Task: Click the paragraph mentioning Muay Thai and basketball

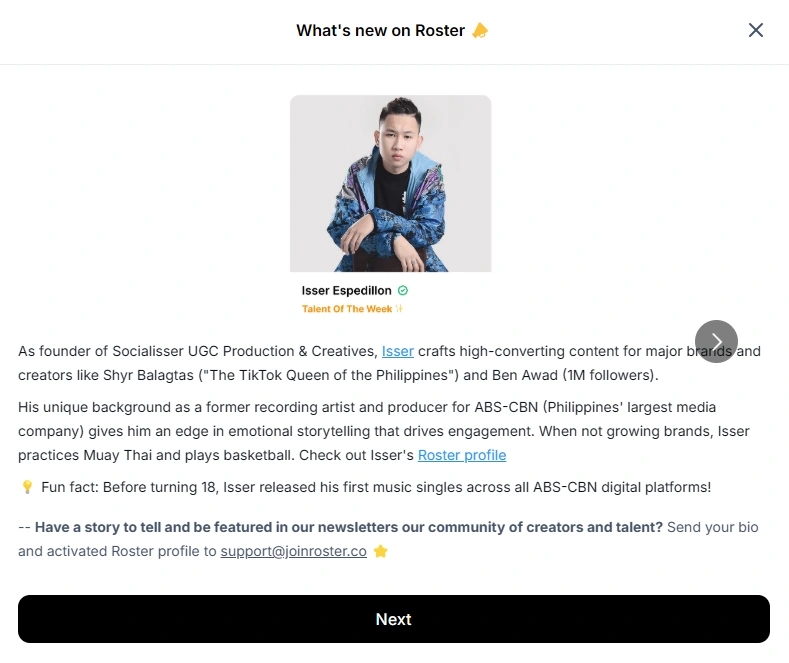Action: click(x=384, y=431)
